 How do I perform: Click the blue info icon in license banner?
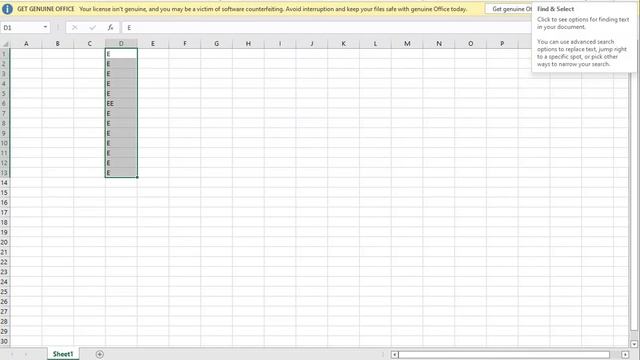(7, 9)
